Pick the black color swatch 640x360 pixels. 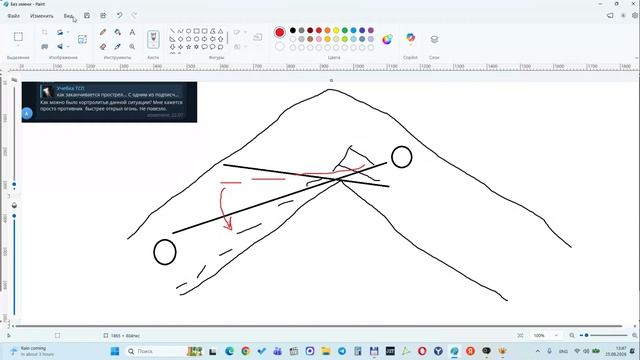(293, 30)
